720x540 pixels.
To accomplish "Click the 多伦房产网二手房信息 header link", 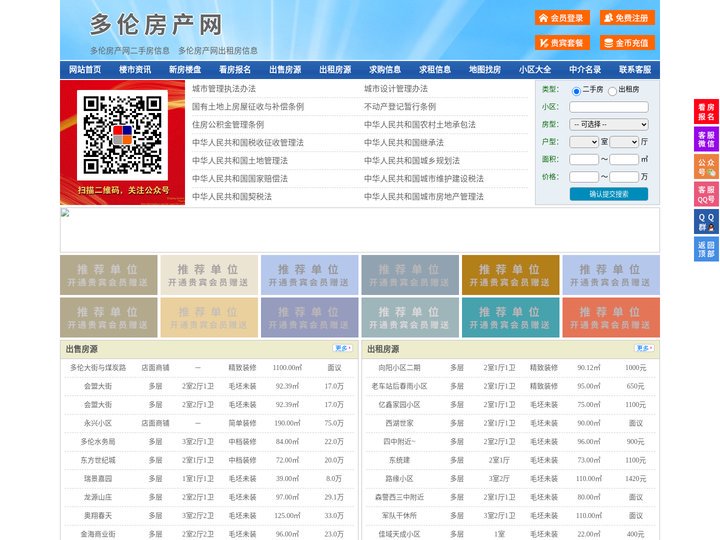I will click(x=129, y=51).
